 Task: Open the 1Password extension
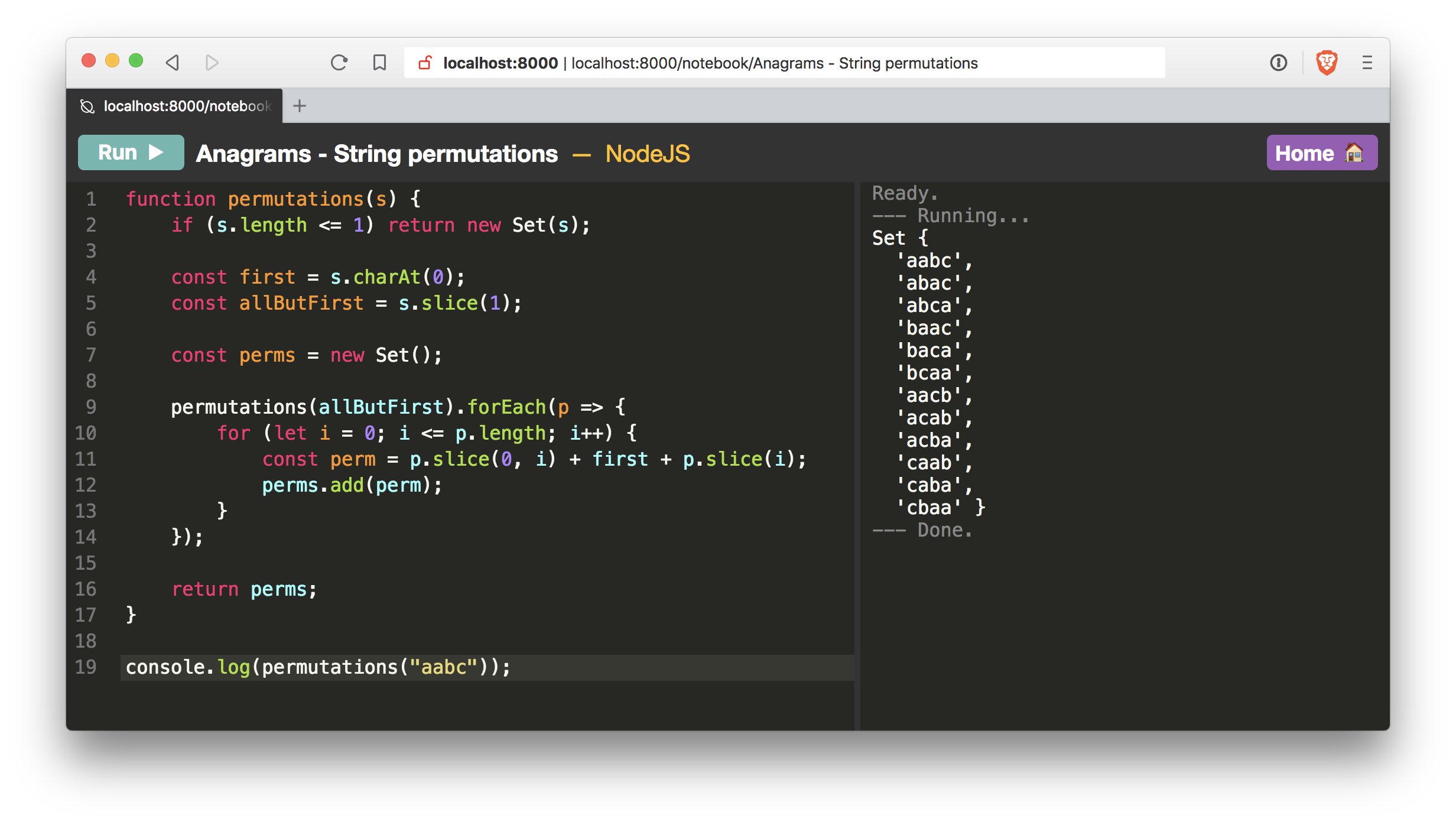1278,62
